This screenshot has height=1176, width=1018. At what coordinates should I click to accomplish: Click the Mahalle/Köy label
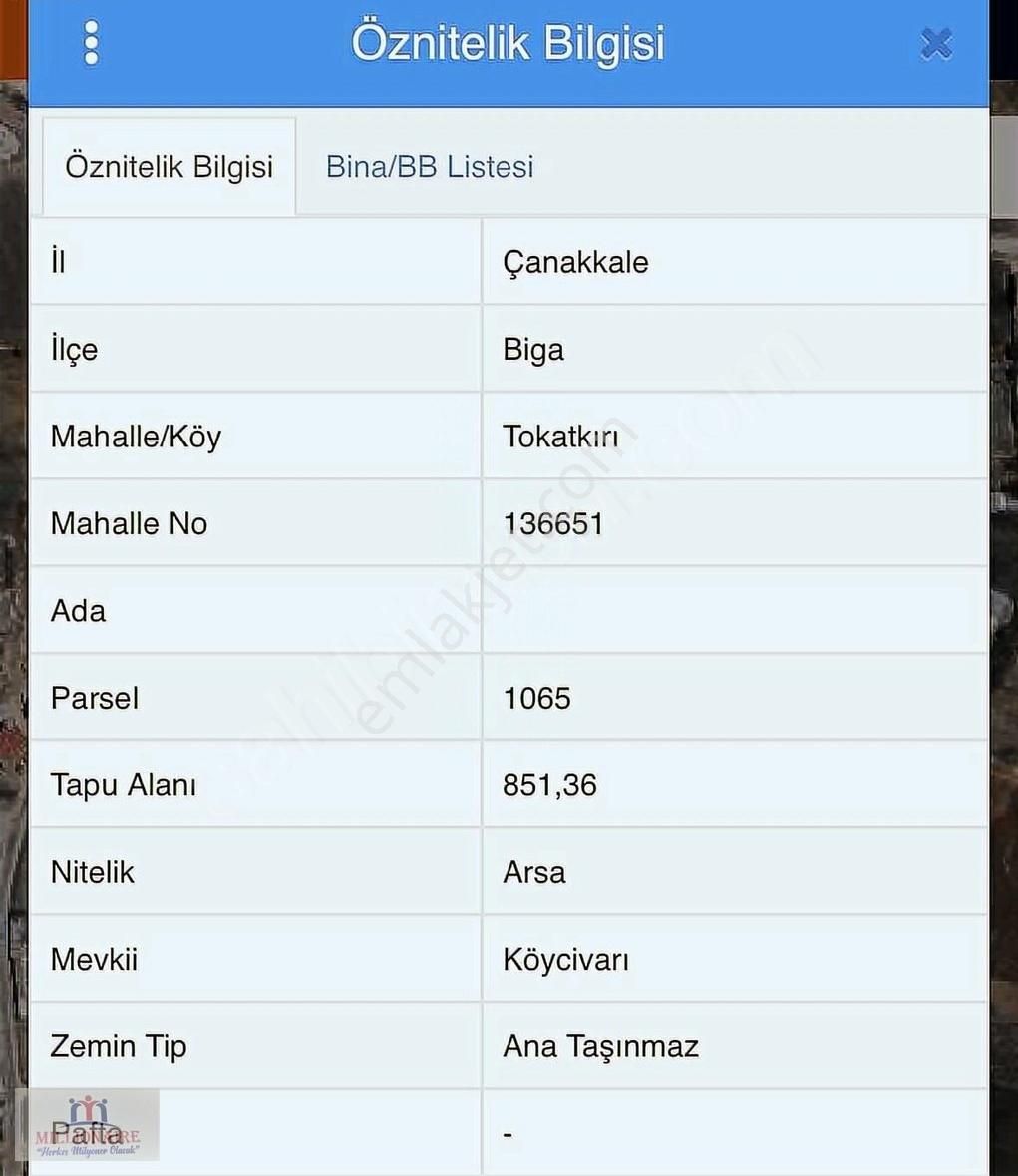(x=136, y=437)
